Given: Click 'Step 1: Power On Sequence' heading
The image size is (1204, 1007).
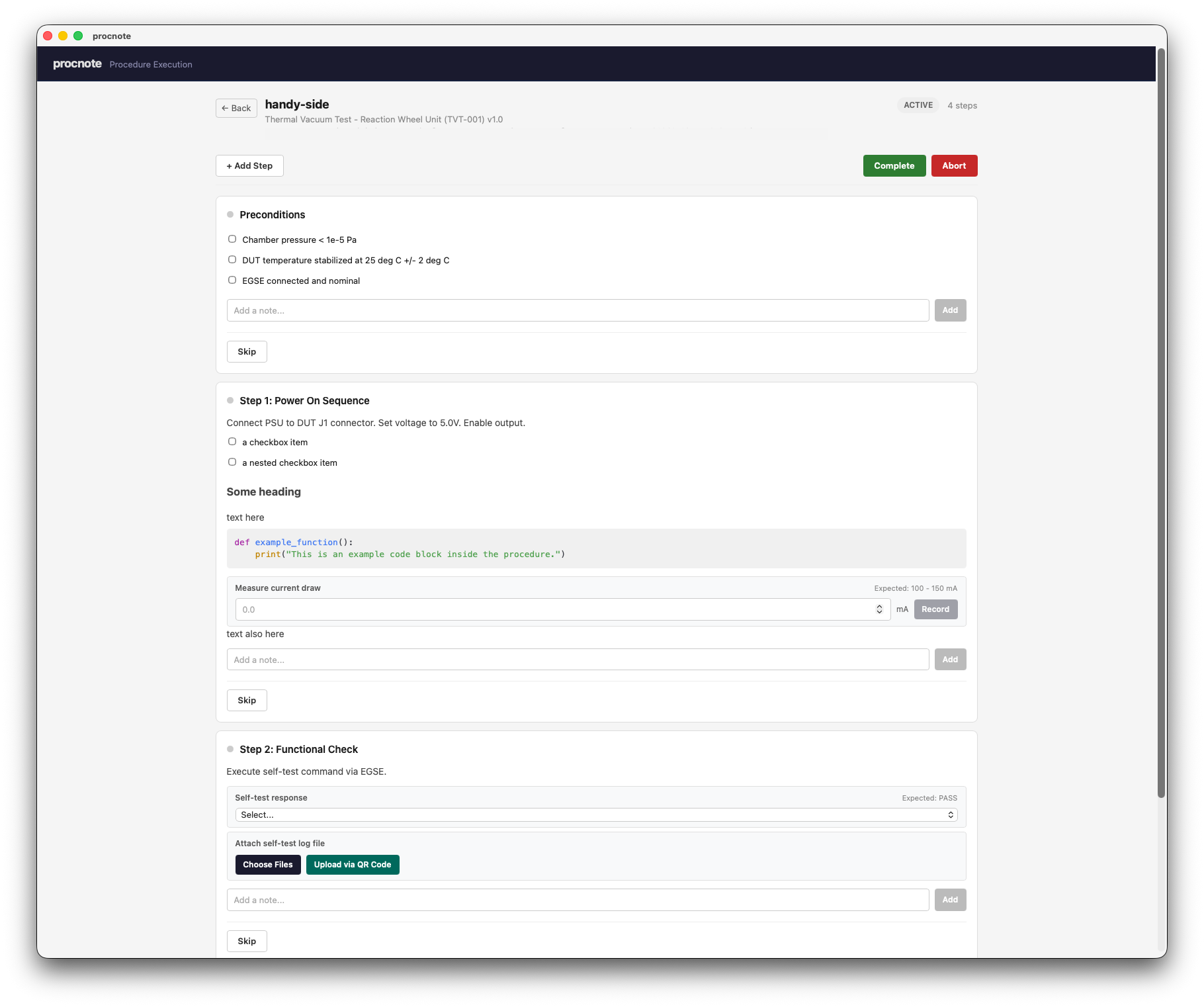Looking at the screenshot, I should tap(304, 400).
